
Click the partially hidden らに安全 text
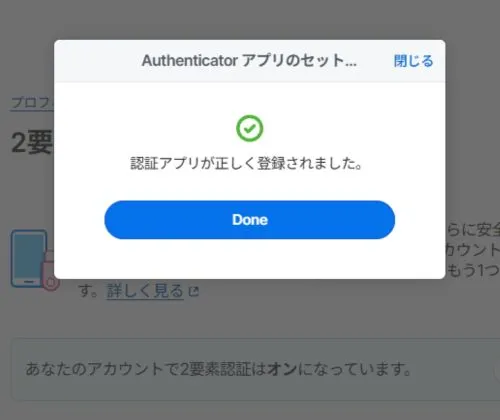473,230
